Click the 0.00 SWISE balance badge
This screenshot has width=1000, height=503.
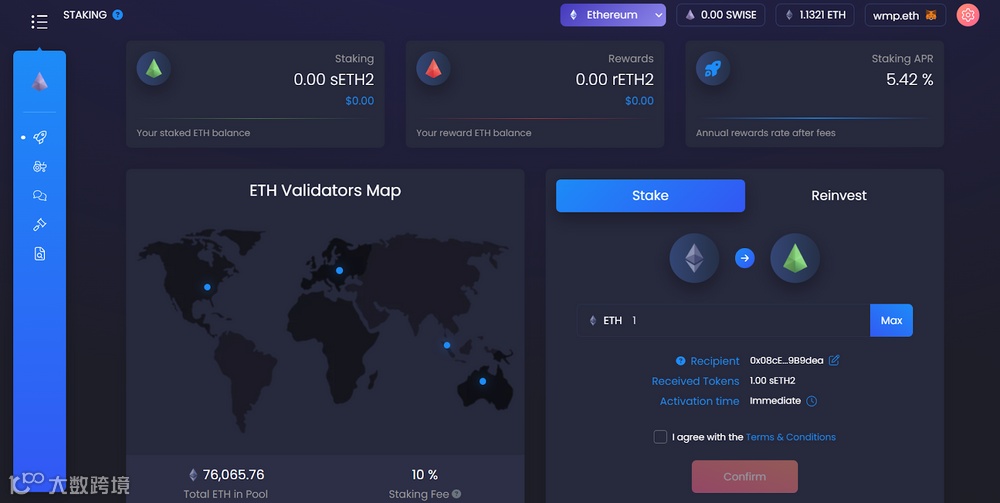(x=721, y=15)
